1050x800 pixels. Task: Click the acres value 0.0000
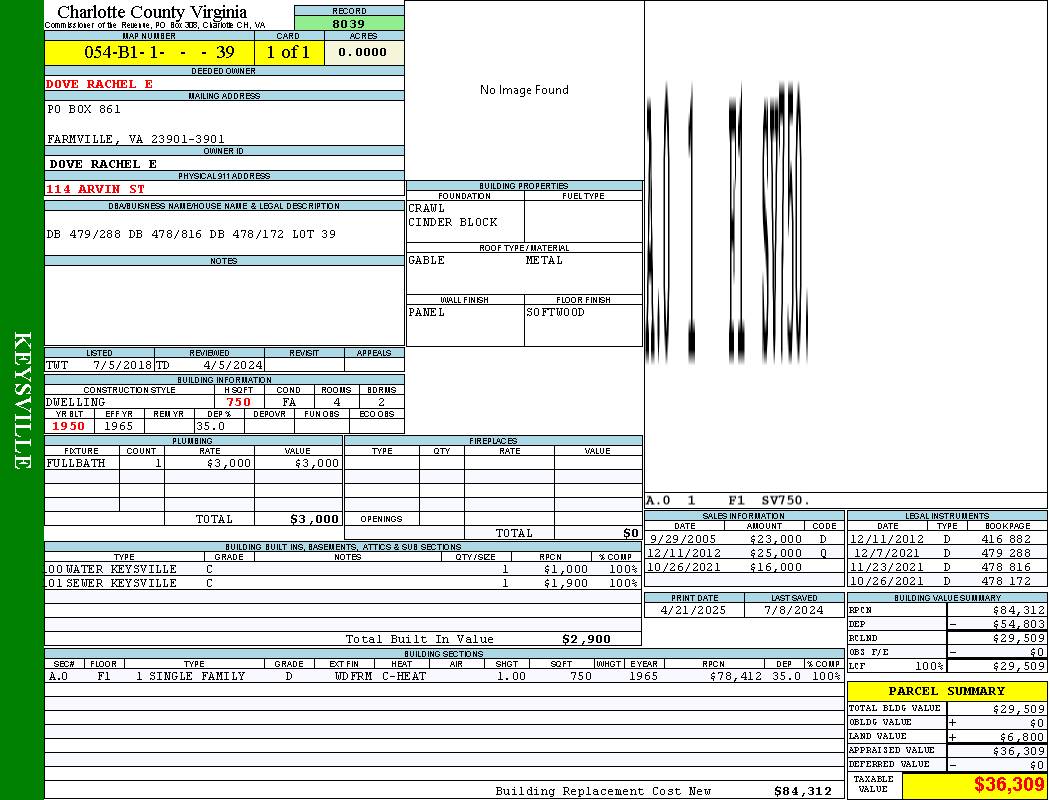(x=362, y=53)
